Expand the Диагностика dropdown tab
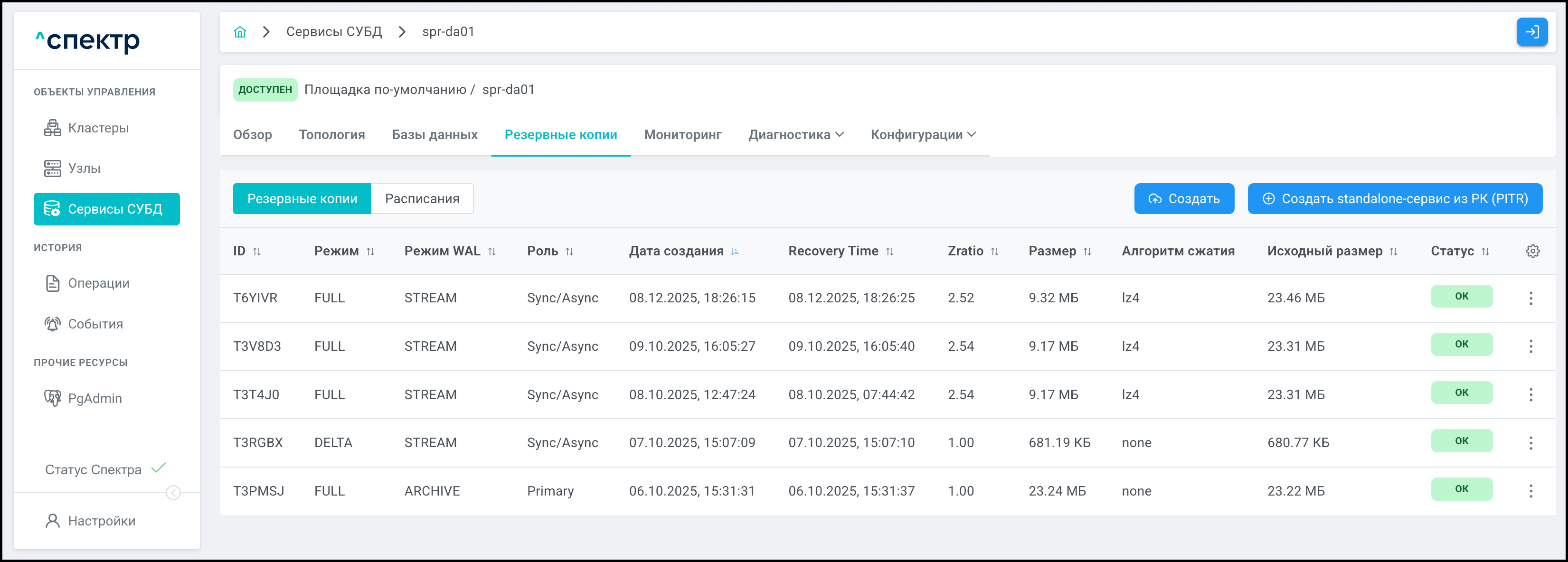The image size is (1568, 562). (x=795, y=134)
